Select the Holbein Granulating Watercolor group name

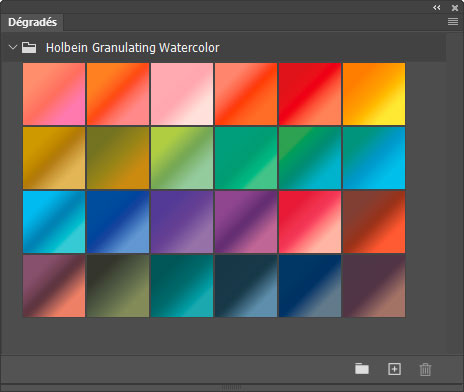click(133, 48)
